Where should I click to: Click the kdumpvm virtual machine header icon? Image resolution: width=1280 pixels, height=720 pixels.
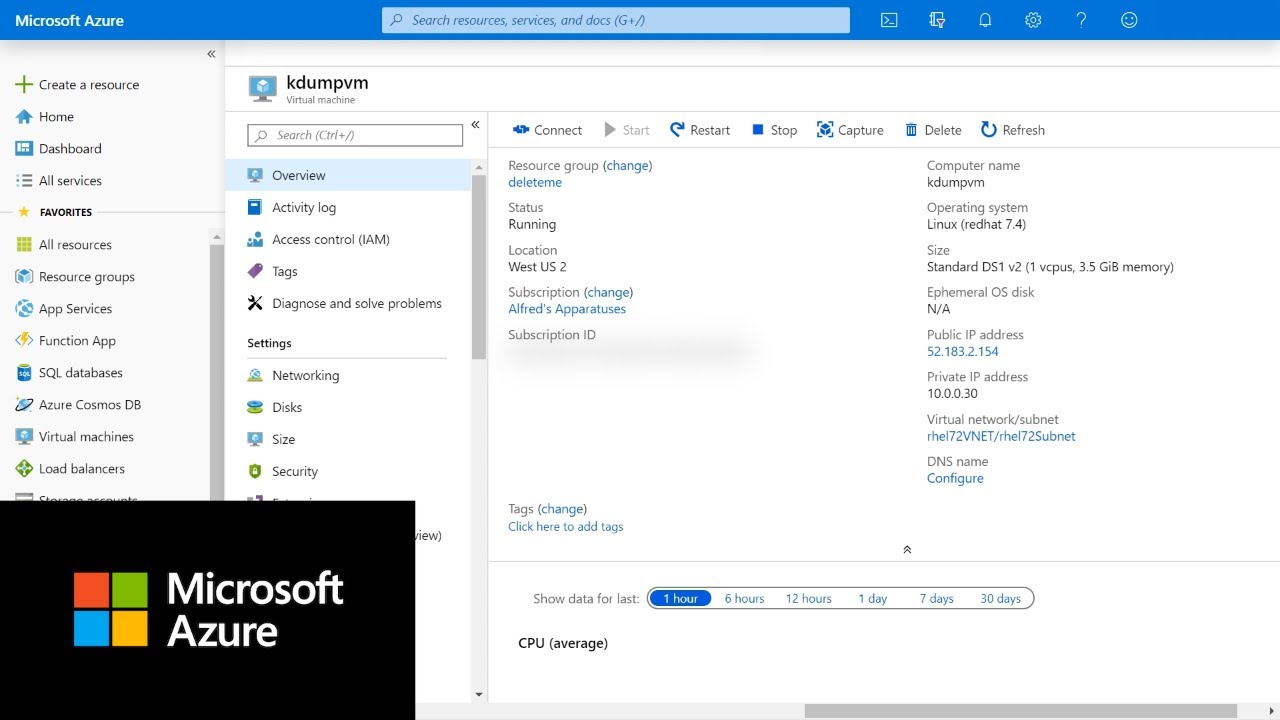262,88
